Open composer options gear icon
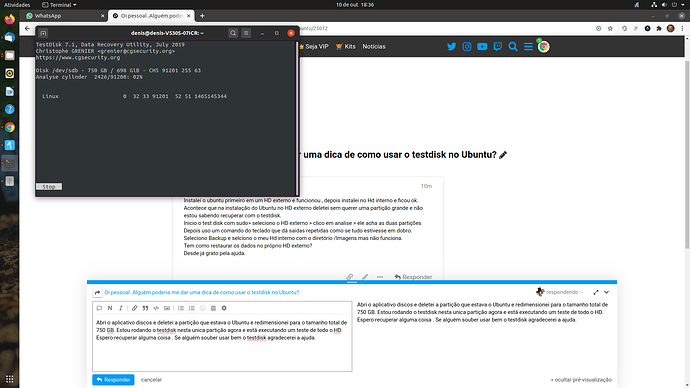690x388 pixels. (x=224, y=308)
